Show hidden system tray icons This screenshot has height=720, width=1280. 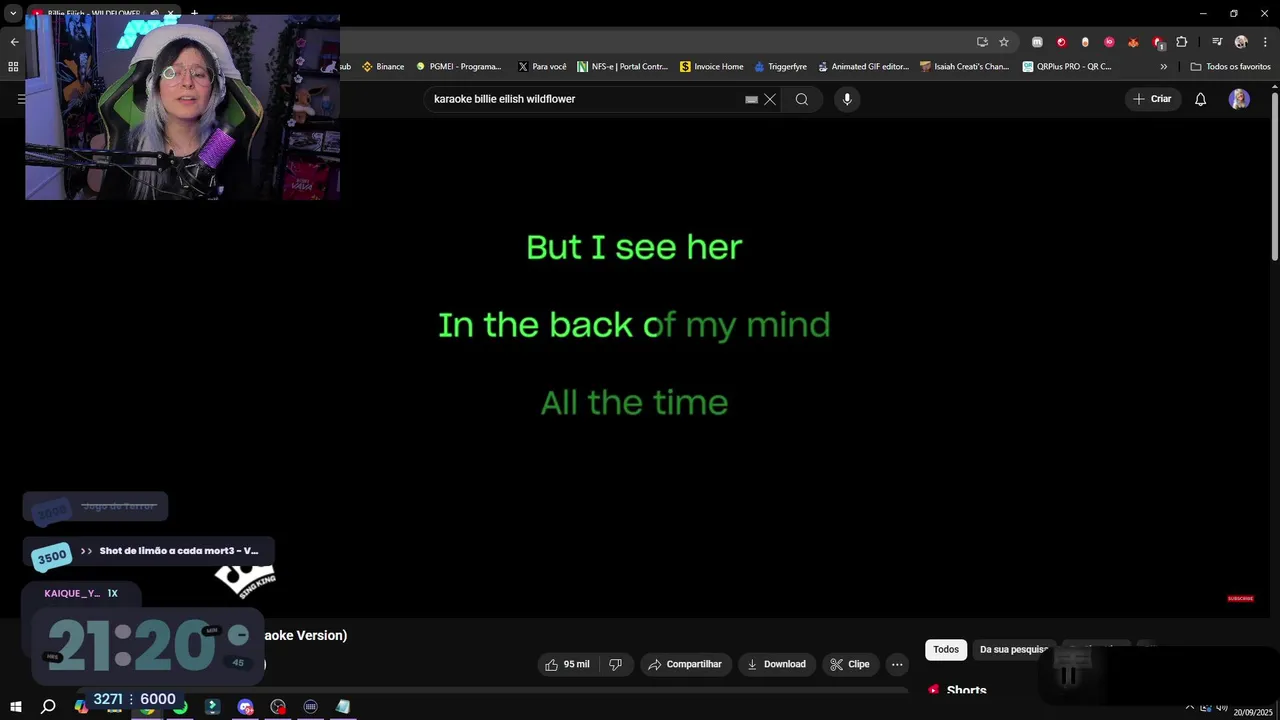click(1190, 707)
